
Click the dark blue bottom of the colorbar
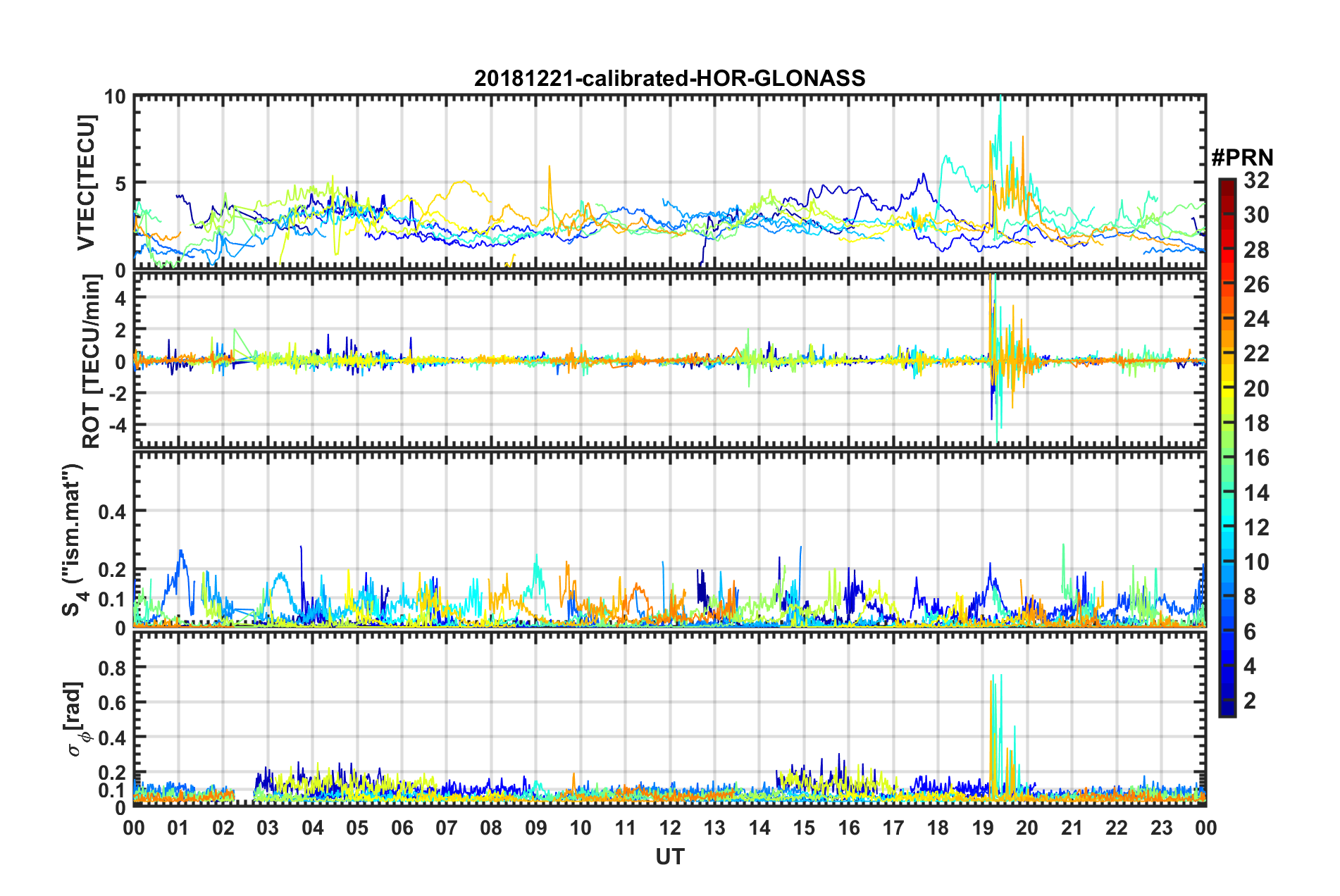pos(1227,712)
